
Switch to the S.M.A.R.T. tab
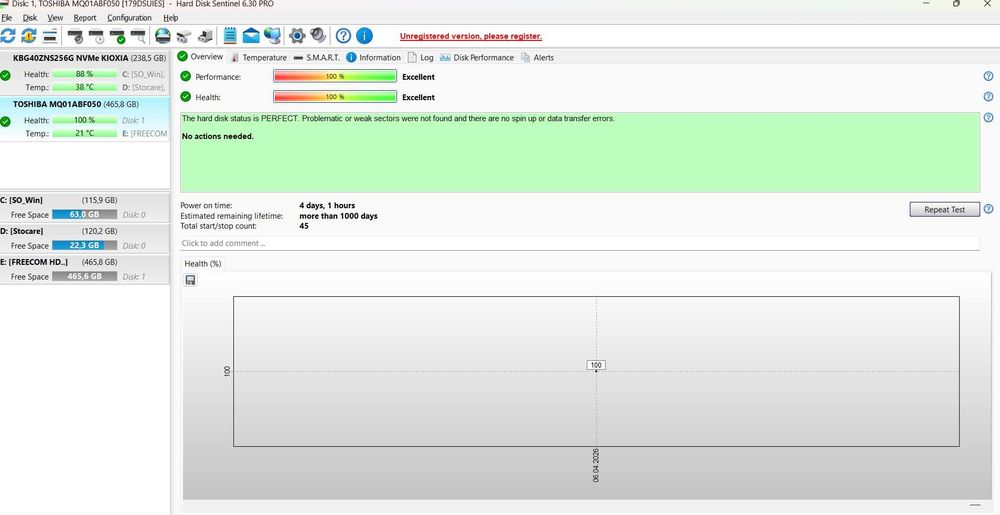tap(316, 57)
